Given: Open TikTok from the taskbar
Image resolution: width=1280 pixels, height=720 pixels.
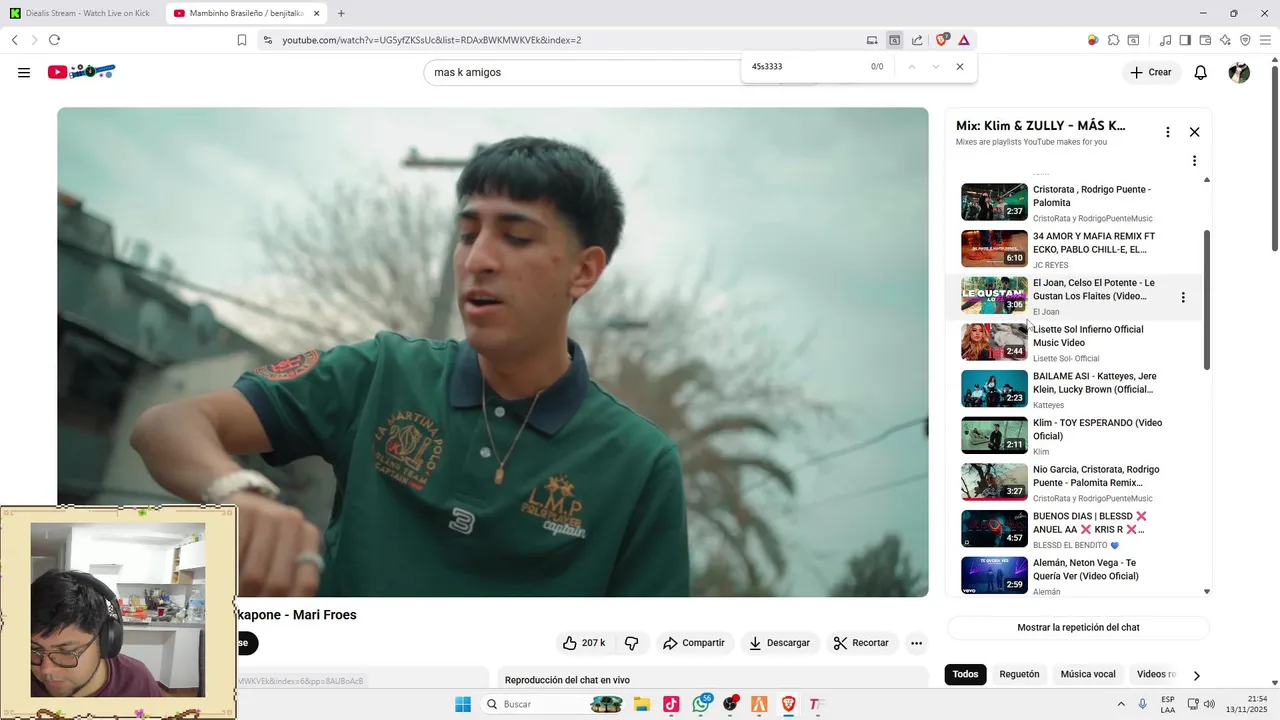Looking at the screenshot, I should pyautogui.click(x=671, y=704).
